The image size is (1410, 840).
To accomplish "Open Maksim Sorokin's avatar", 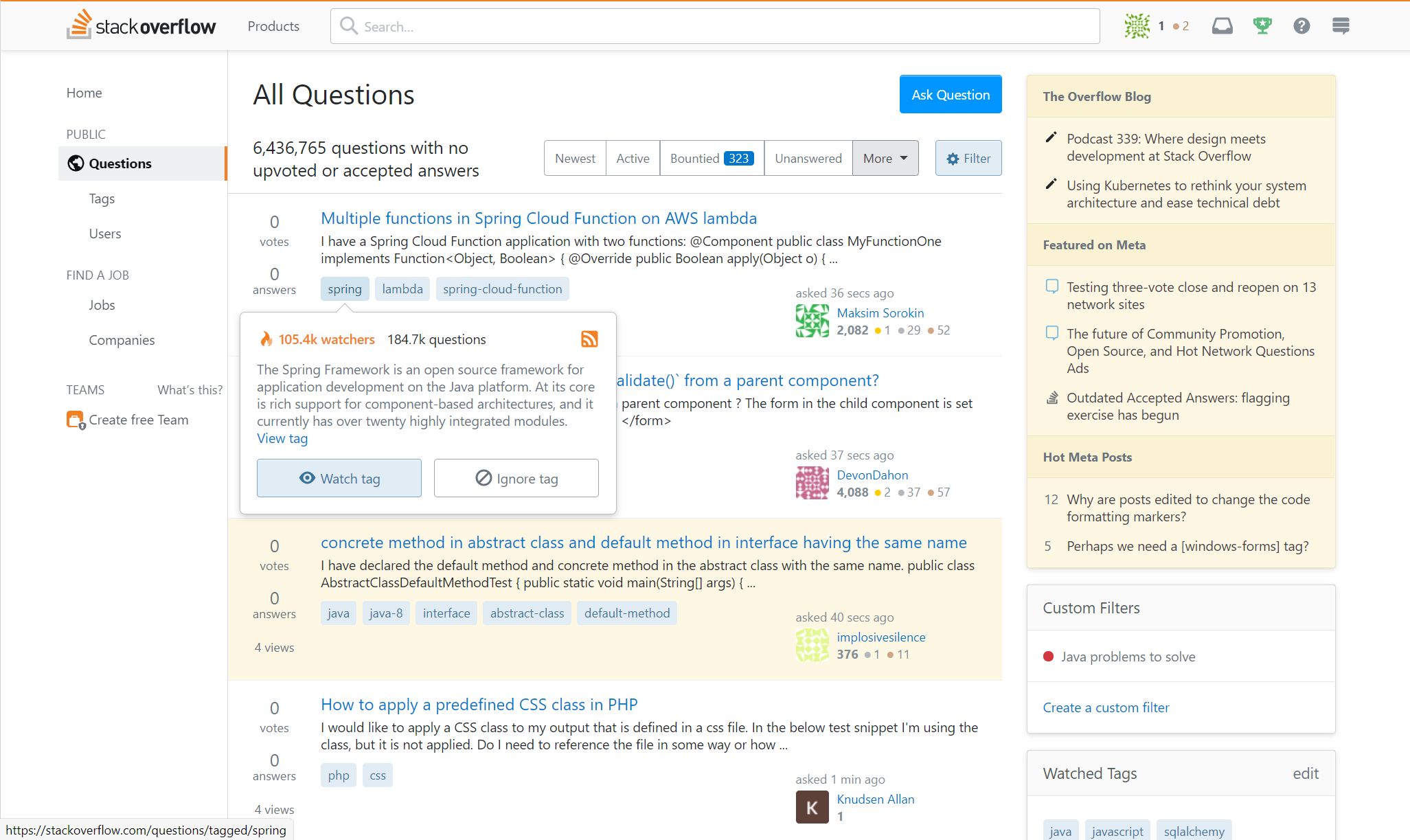I will tap(812, 321).
